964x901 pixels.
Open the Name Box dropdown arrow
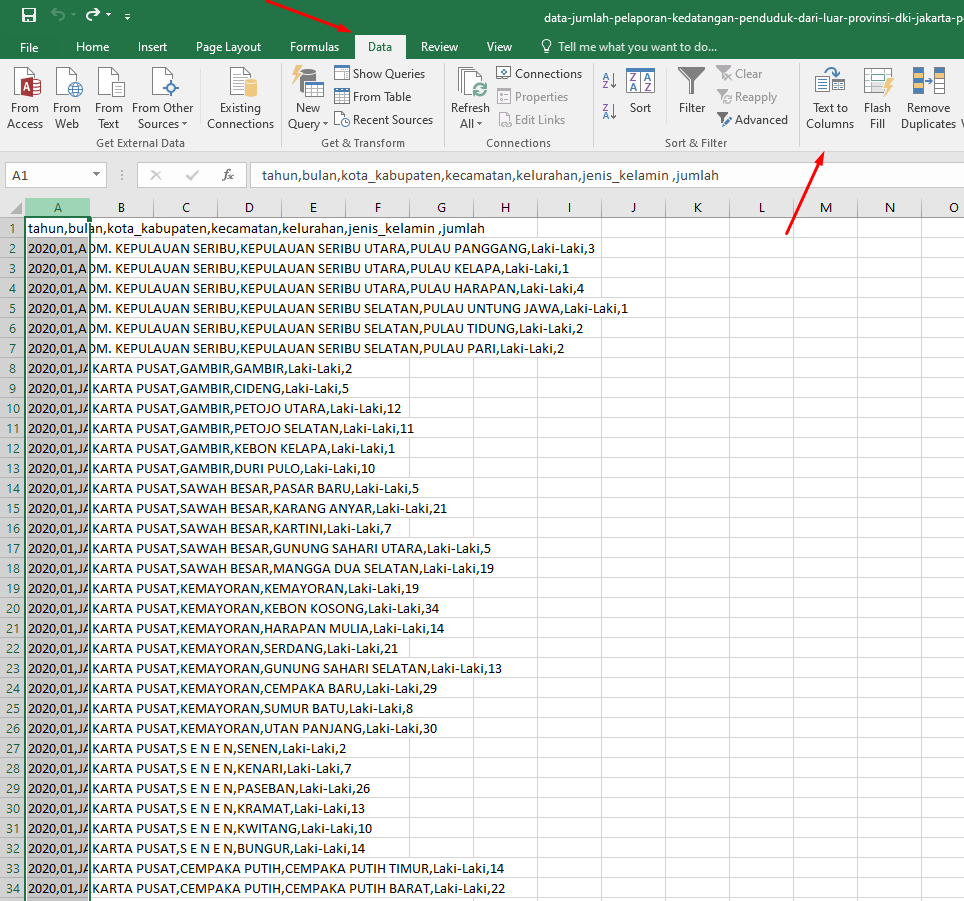point(97,174)
